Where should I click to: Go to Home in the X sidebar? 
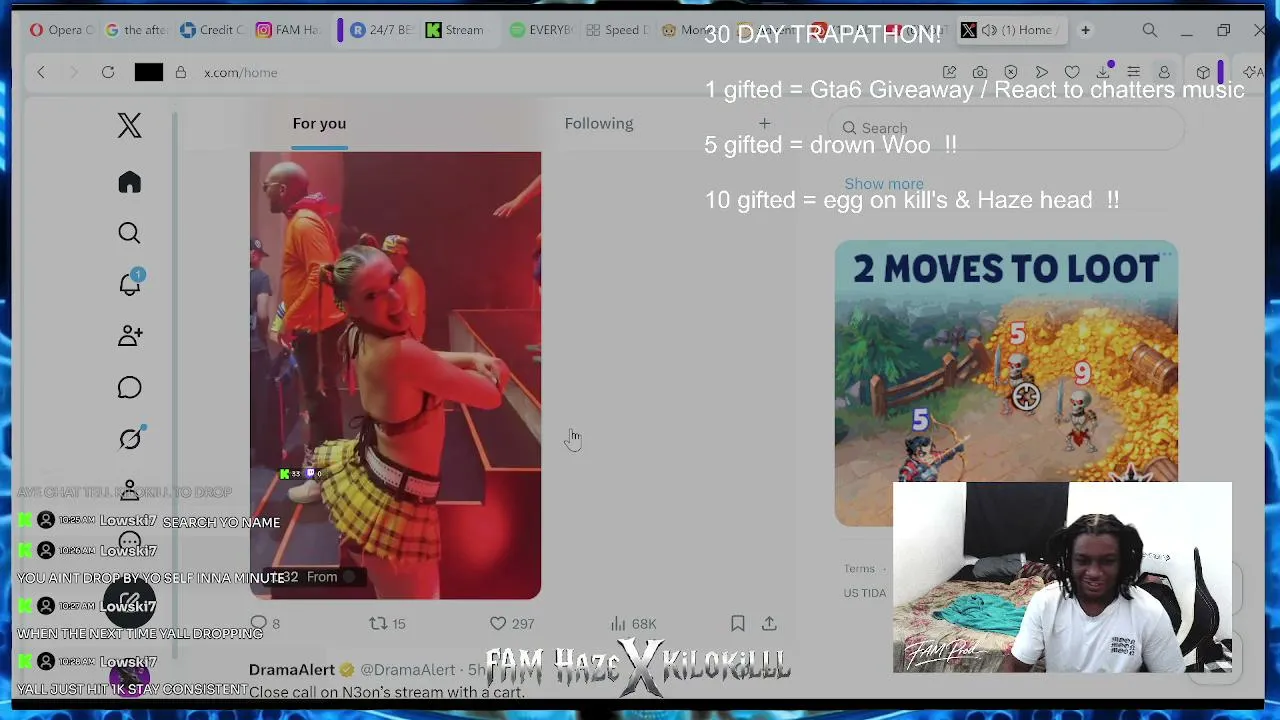tap(129, 182)
